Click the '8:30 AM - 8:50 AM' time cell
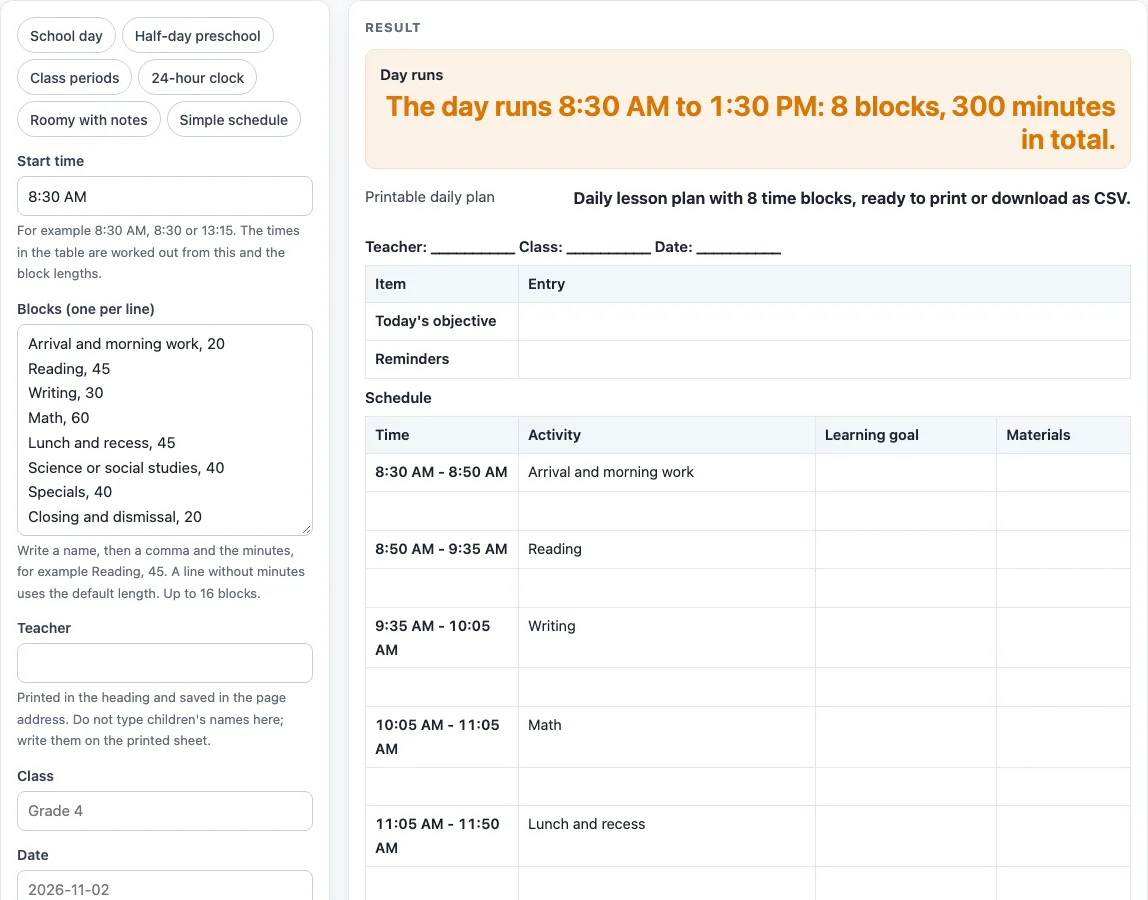 (x=441, y=472)
